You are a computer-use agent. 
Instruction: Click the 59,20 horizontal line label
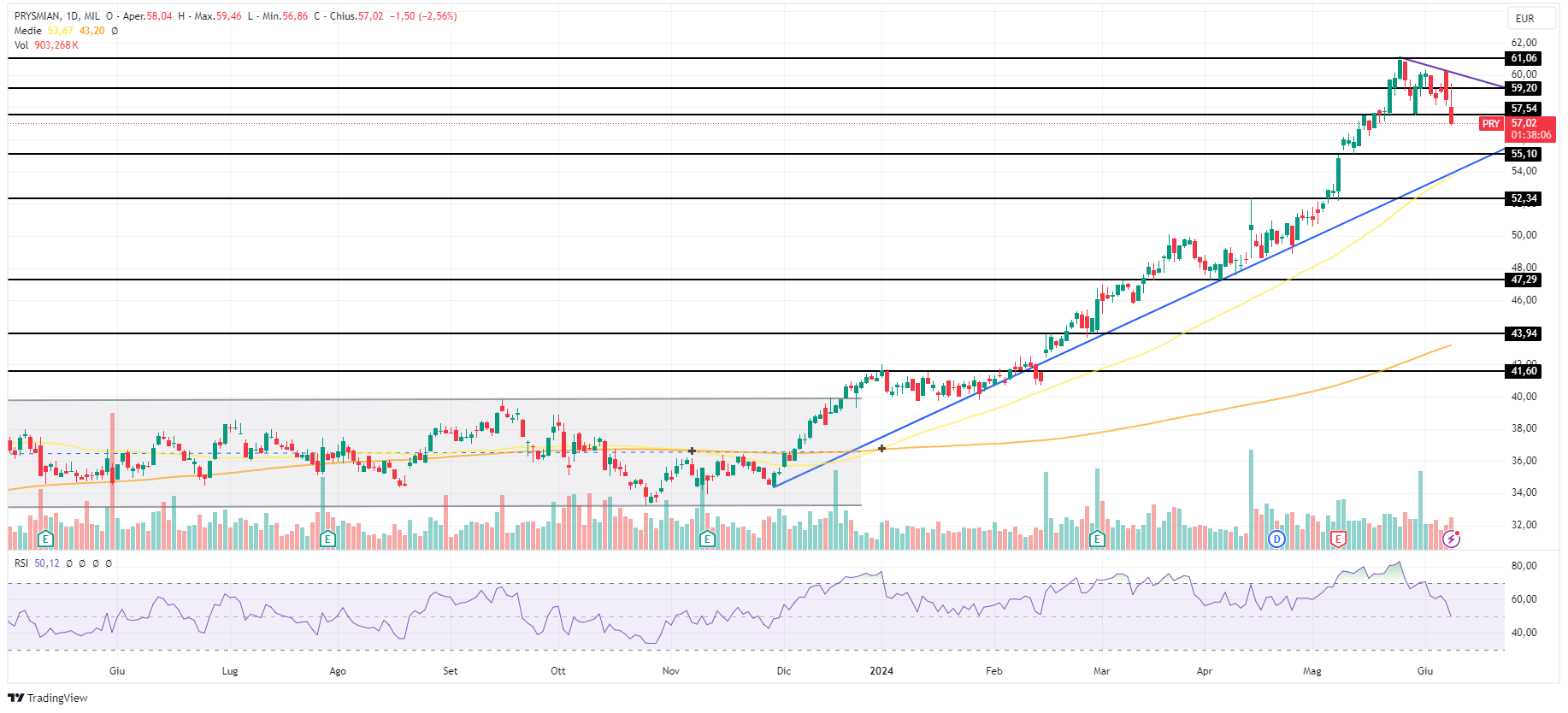point(1524,88)
